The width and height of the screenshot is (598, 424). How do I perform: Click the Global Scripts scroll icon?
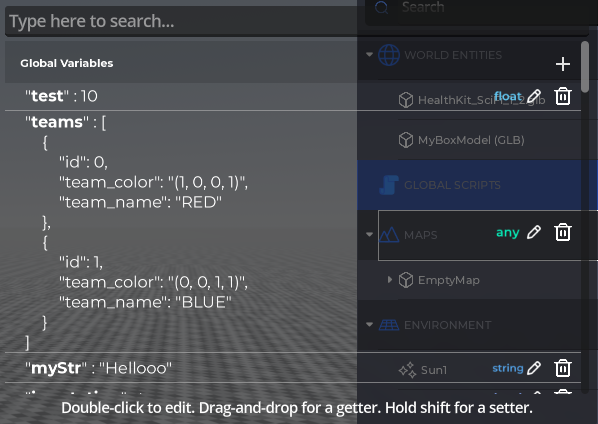point(389,185)
